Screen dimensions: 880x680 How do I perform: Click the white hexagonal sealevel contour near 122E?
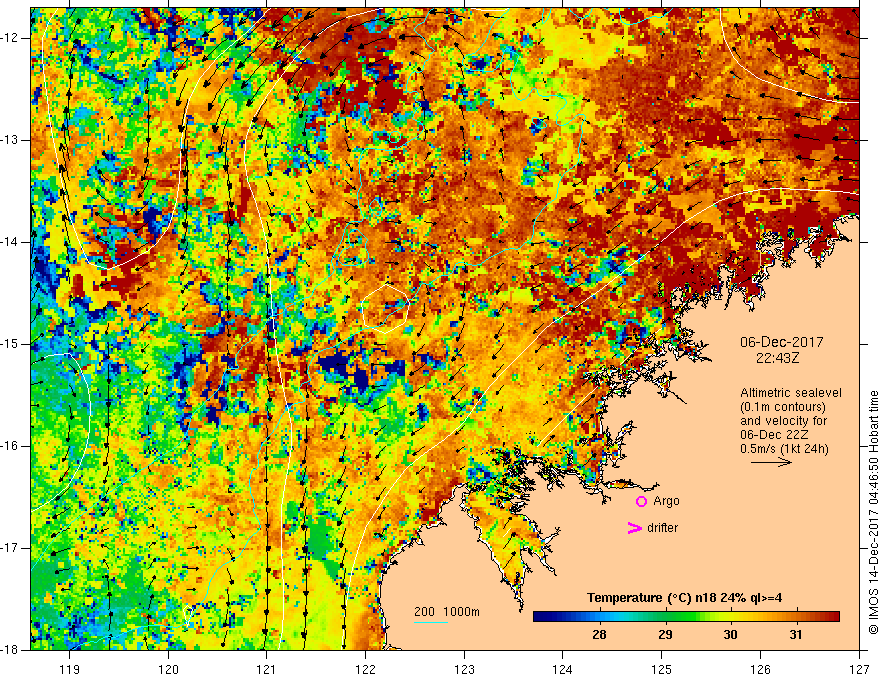tap(385, 308)
